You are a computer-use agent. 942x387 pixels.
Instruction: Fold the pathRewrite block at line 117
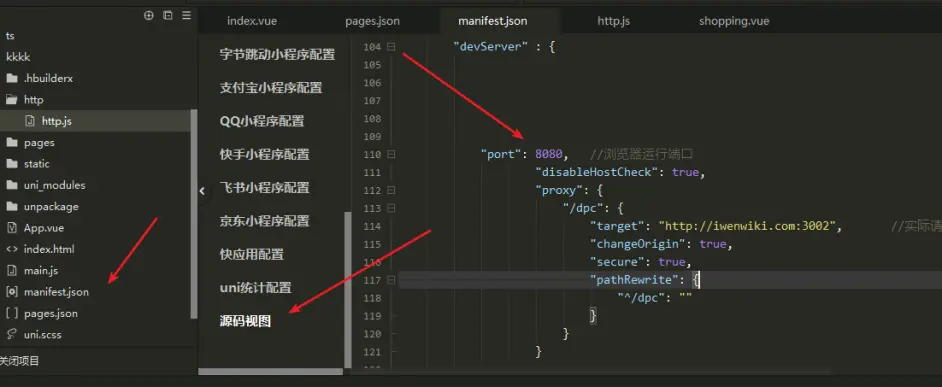tap(391, 279)
